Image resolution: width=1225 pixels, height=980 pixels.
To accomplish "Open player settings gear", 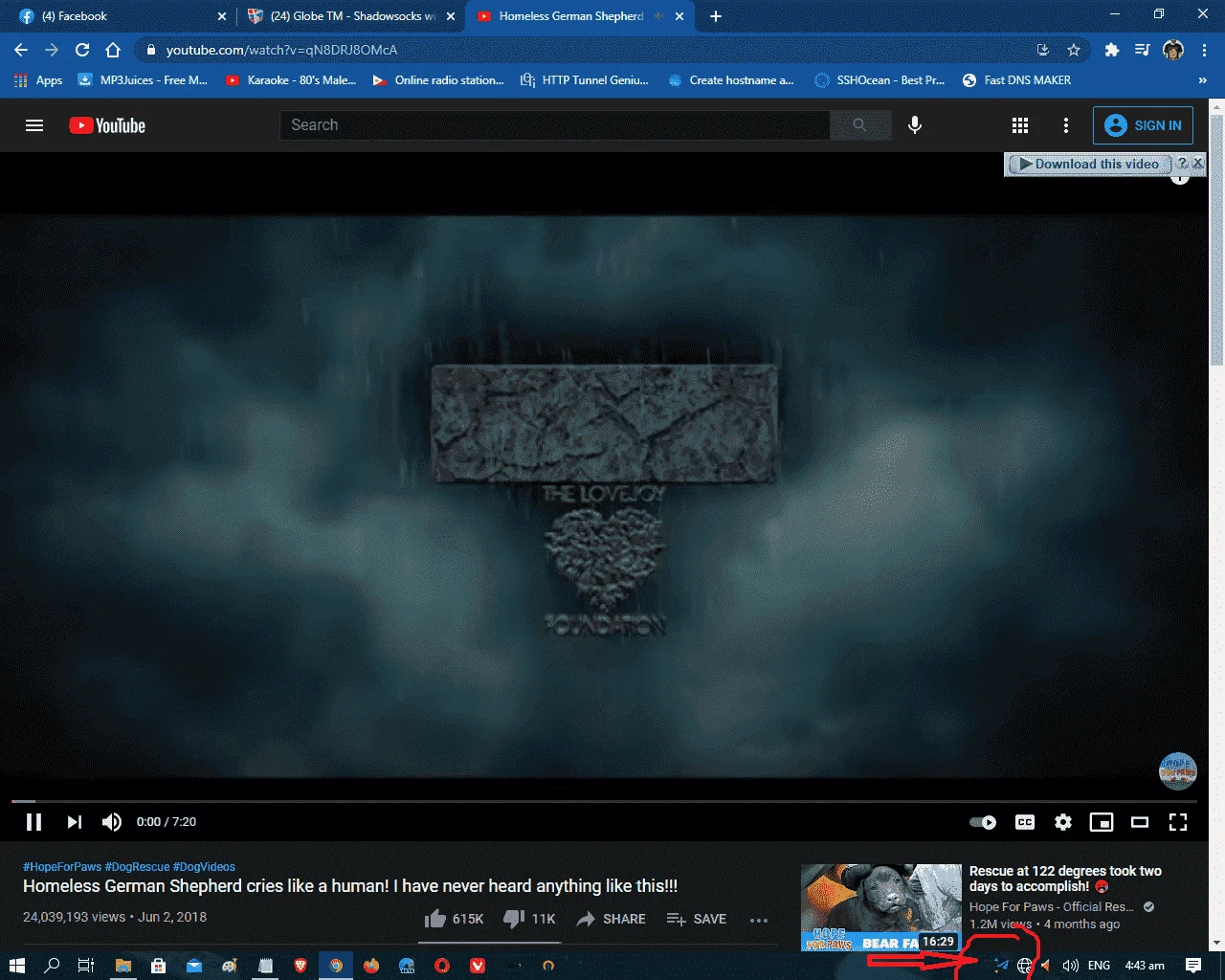I will 1063,822.
